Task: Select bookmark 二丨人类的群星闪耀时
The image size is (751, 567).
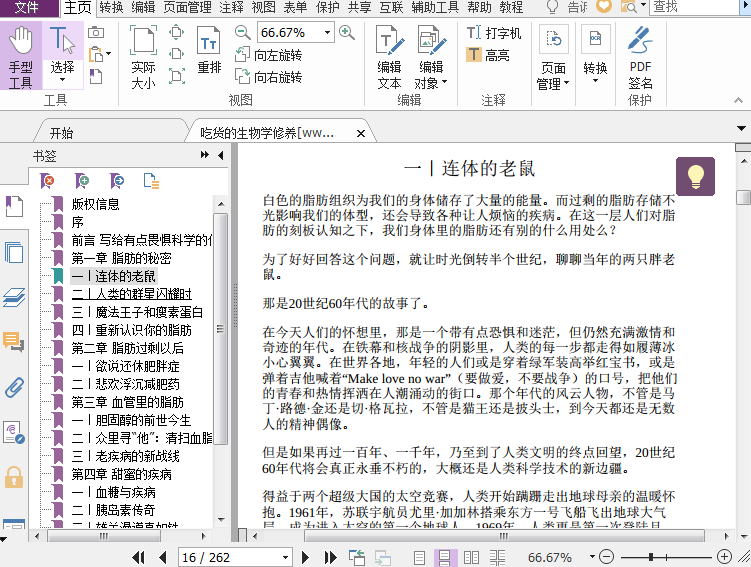Action: click(132, 294)
